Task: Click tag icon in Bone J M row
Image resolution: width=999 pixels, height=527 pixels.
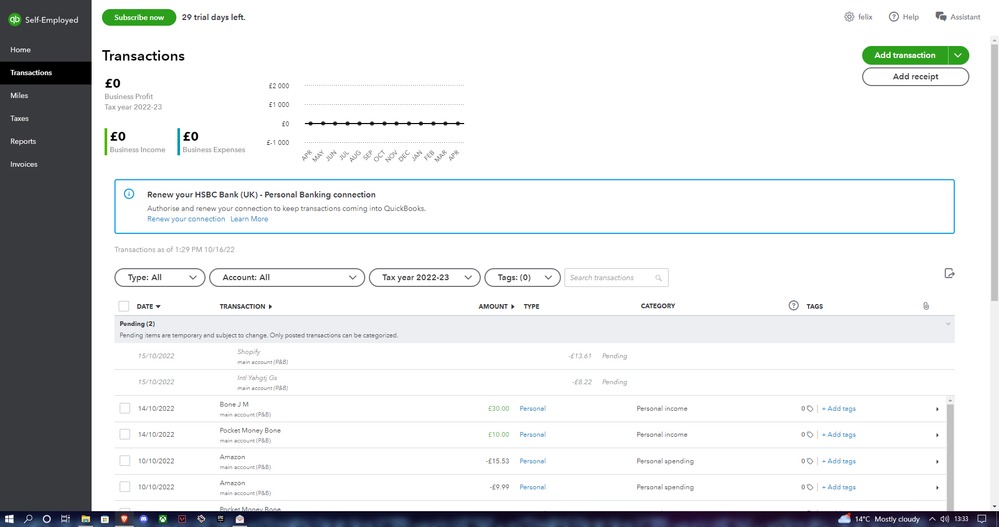Action: (x=810, y=408)
